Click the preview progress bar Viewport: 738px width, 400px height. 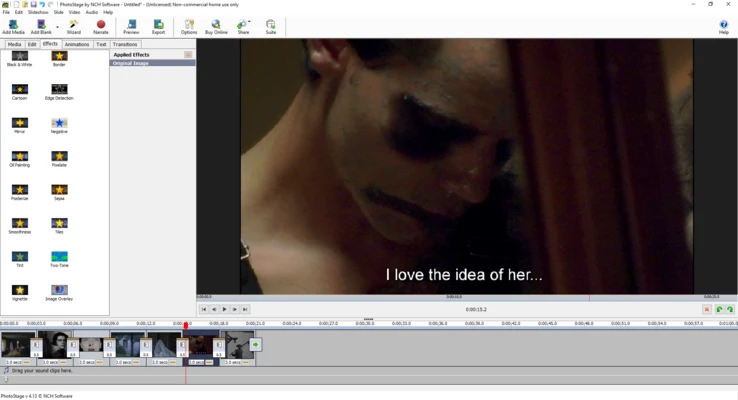466,297
